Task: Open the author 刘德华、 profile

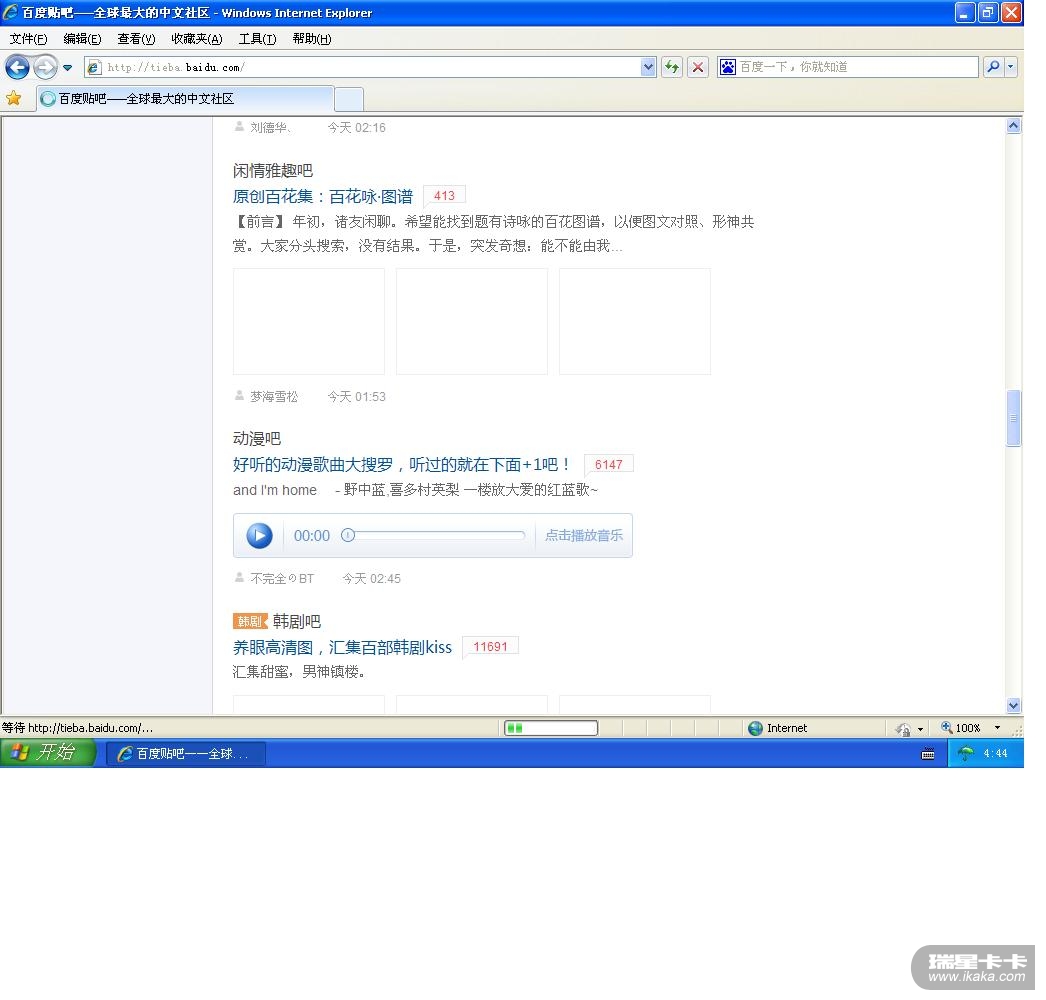Action: pyautogui.click(x=271, y=127)
